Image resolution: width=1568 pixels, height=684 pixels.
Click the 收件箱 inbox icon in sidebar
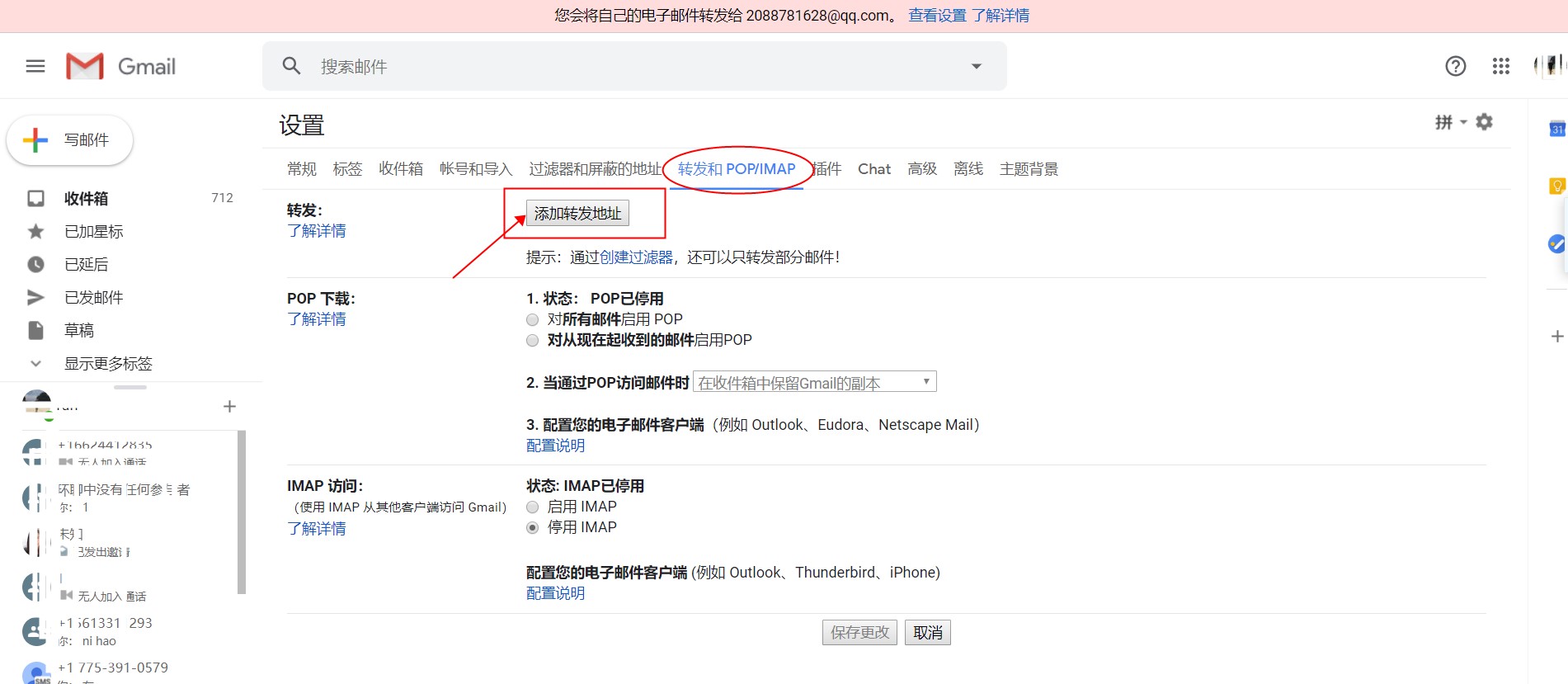[x=35, y=198]
